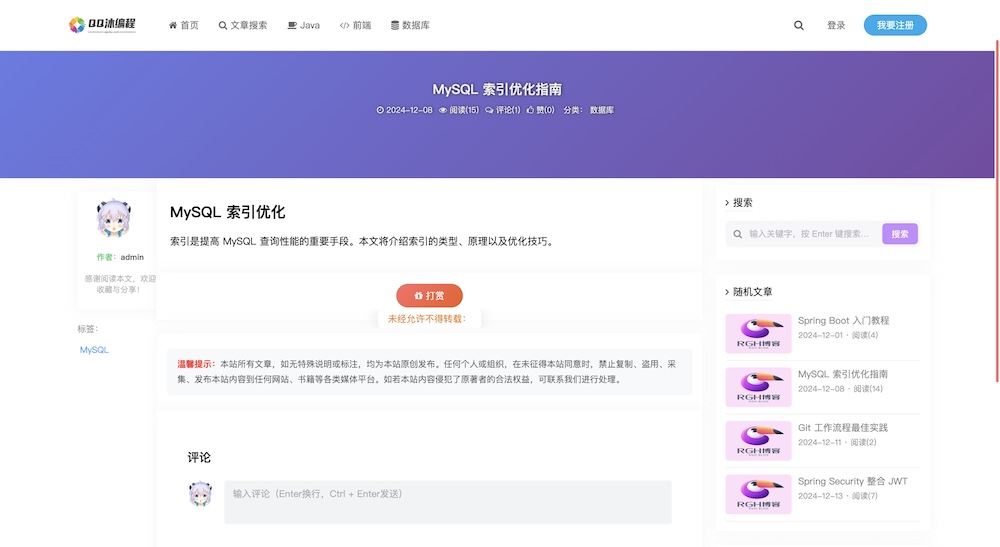Open the MySQL tag link

coord(94,350)
